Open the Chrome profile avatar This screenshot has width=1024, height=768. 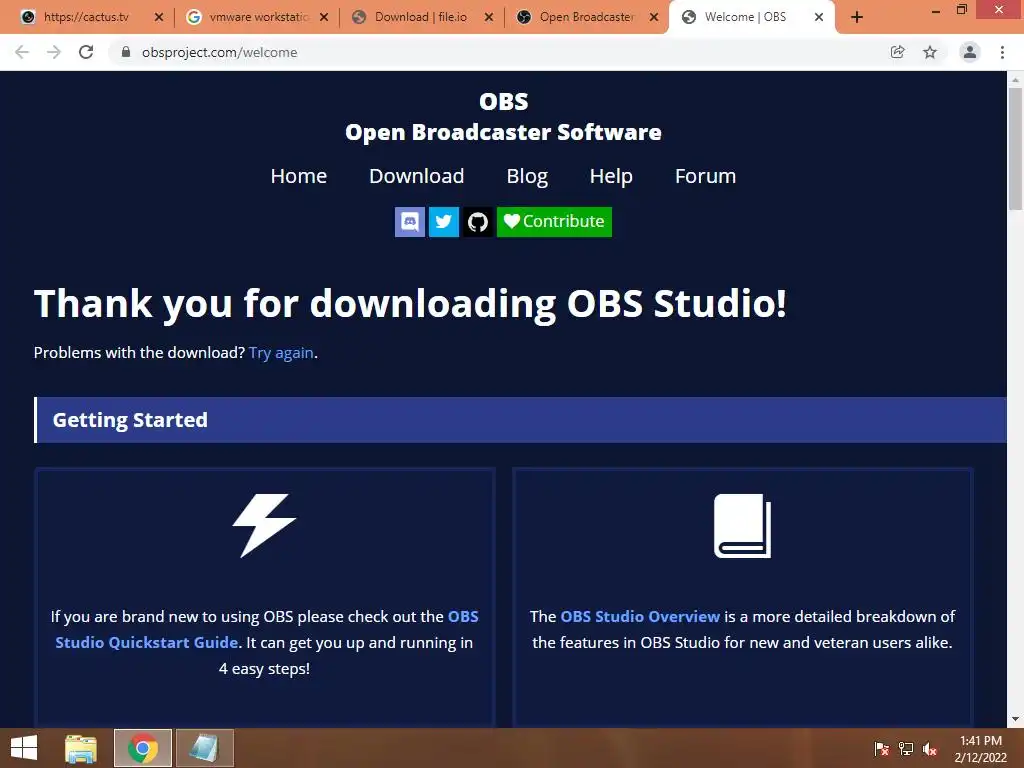tap(970, 52)
